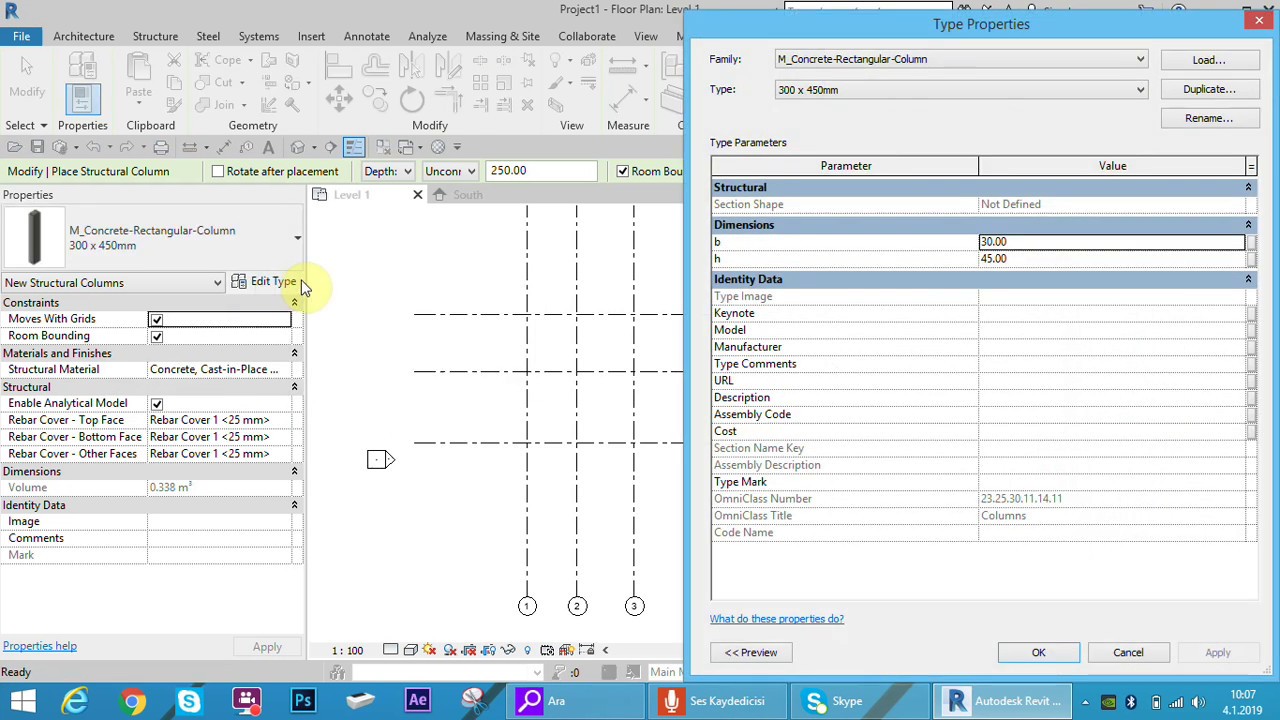Click the Duplicate... button
Screen dimensions: 1280x720
click(x=1208, y=89)
